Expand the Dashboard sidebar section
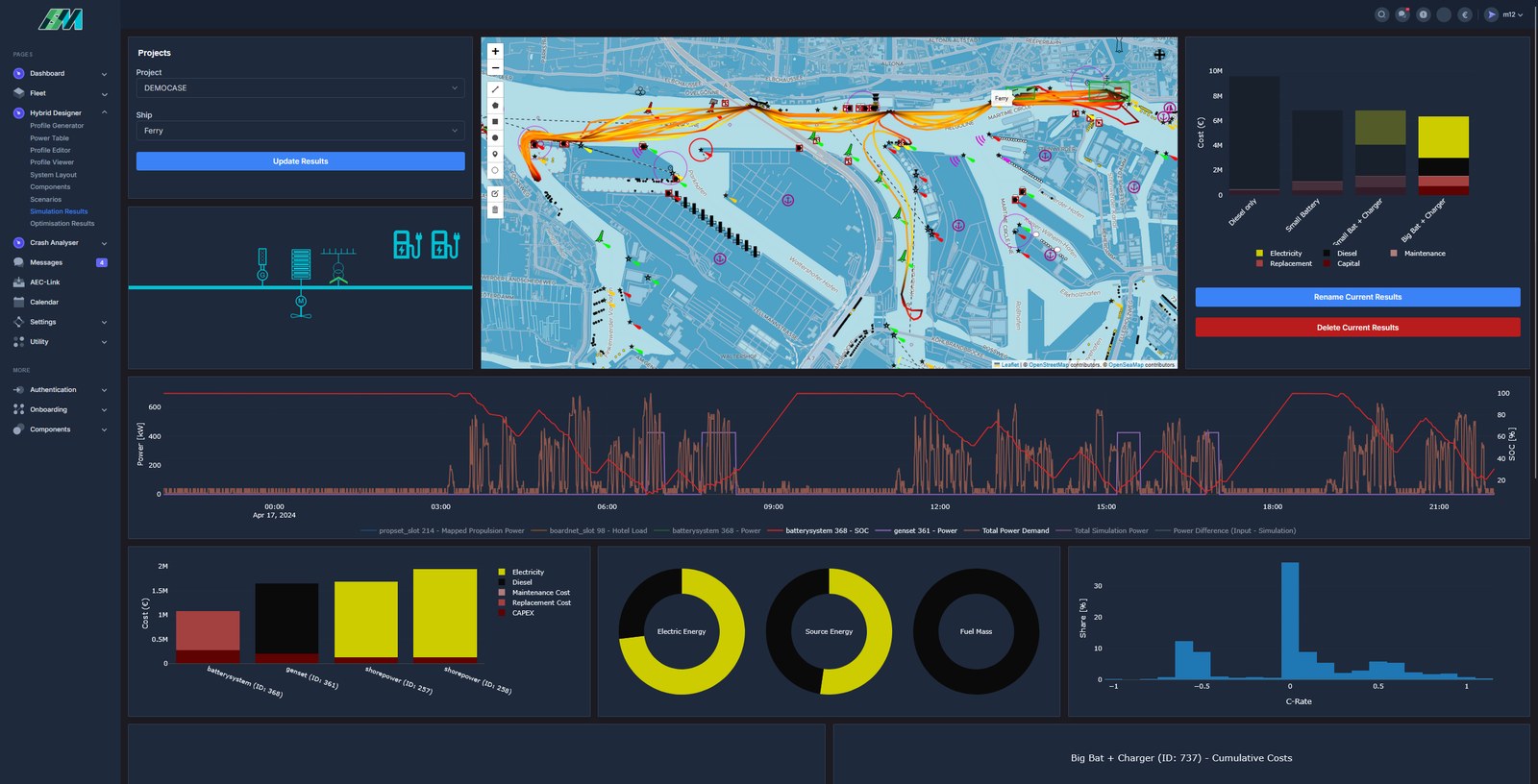The image size is (1538, 784). tap(60, 74)
